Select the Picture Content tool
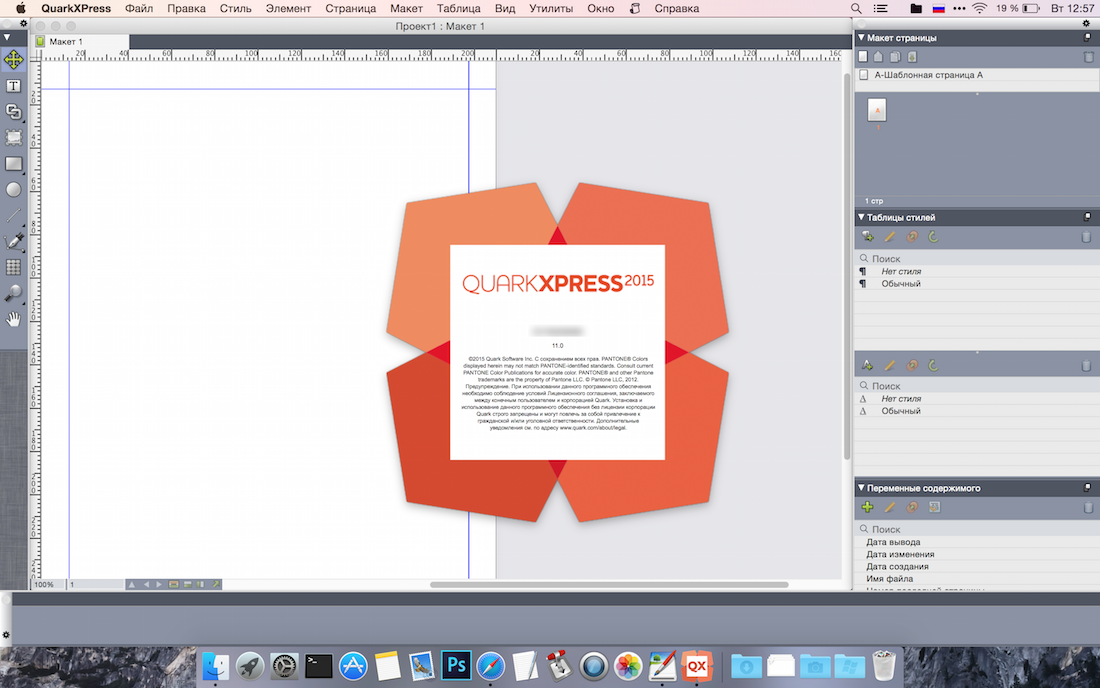The image size is (1100, 688). tap(13, 137)
